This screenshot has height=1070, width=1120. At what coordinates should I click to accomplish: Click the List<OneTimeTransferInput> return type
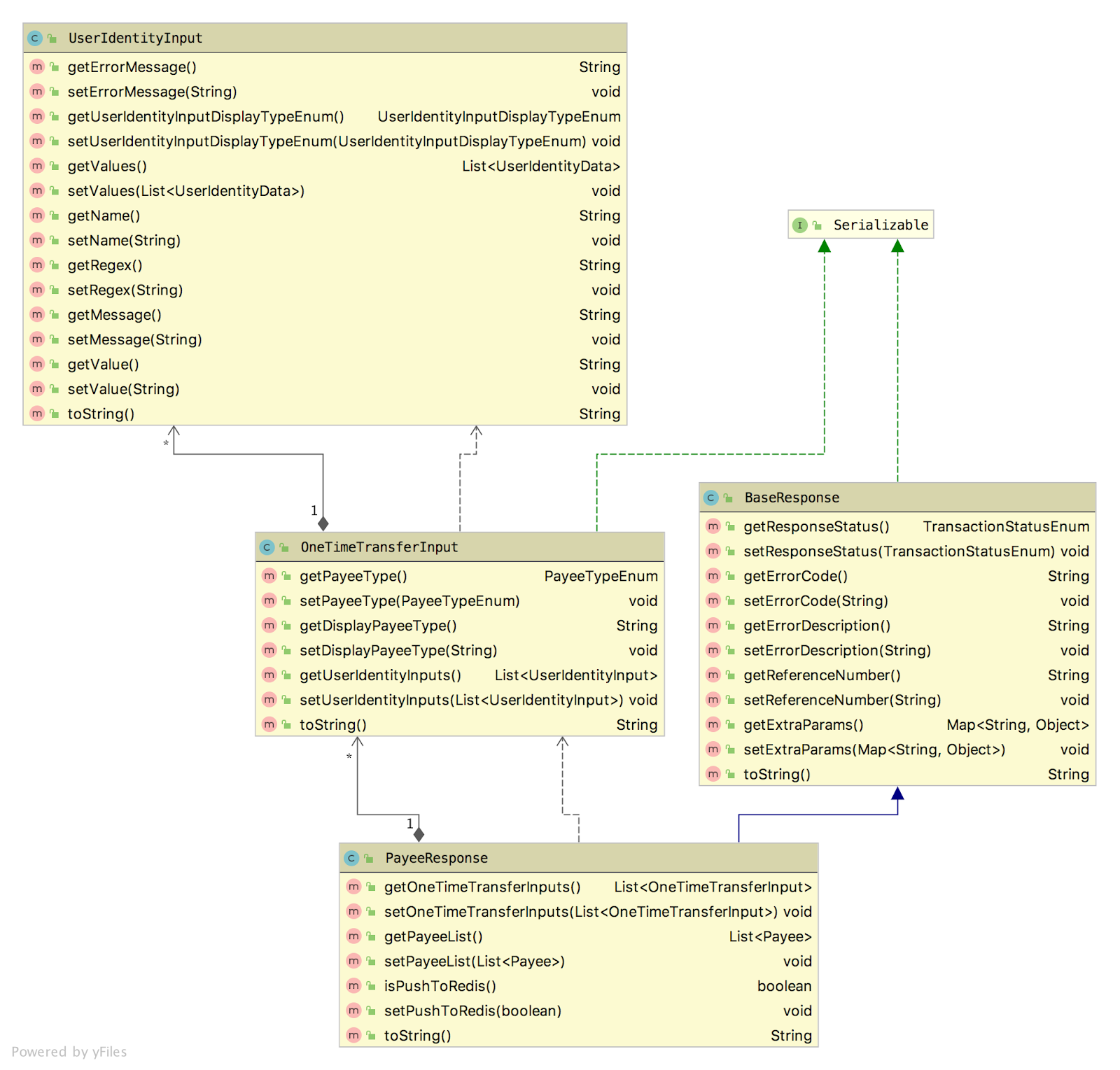click(x=713, y=887)
